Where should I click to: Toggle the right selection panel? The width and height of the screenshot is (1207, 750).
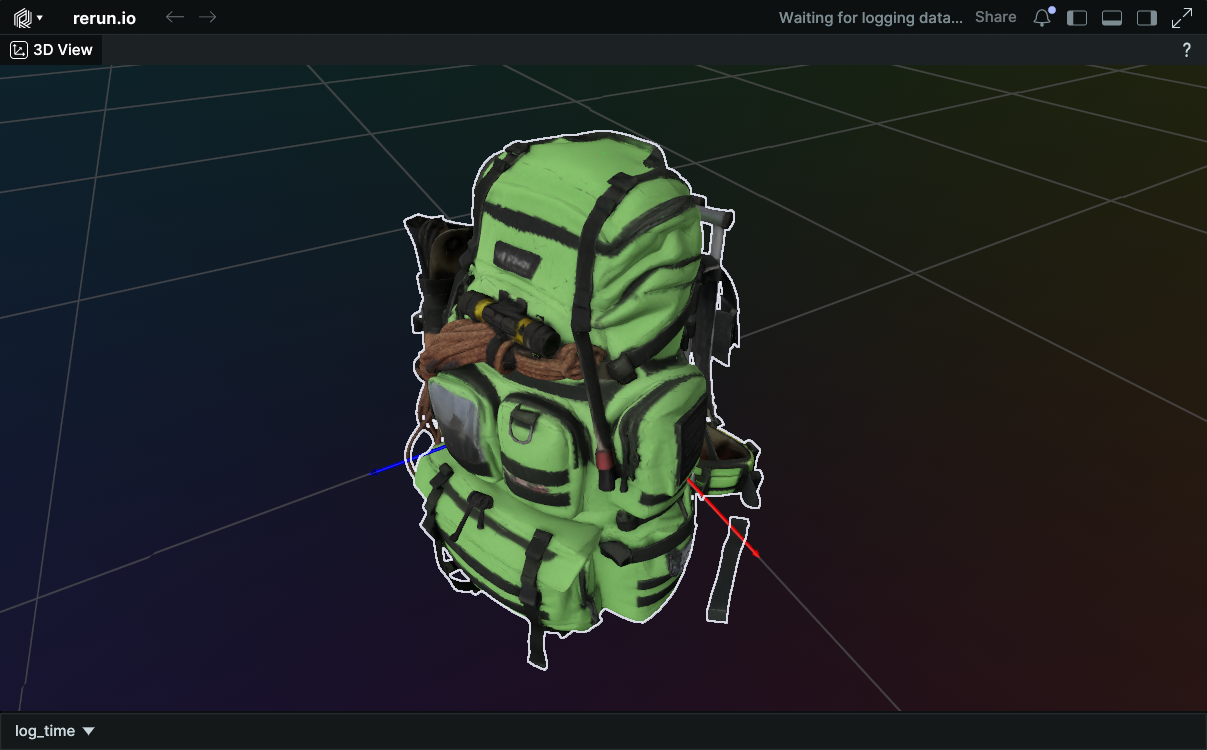coord(1147,18)
